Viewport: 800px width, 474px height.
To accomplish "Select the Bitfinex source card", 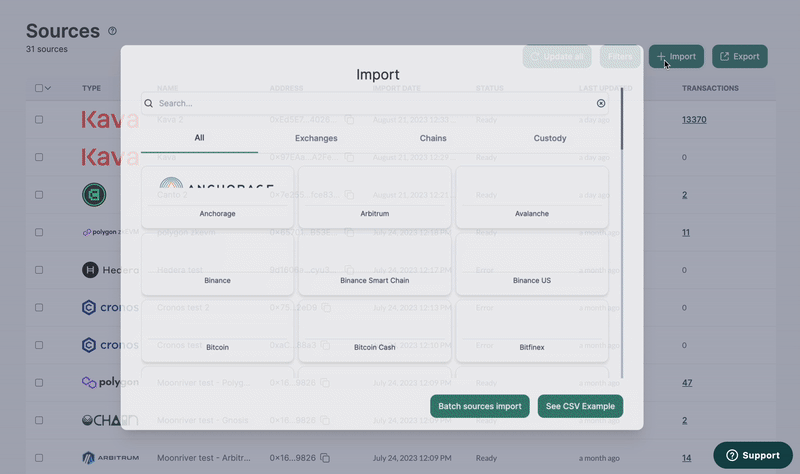I will [532, 331].
